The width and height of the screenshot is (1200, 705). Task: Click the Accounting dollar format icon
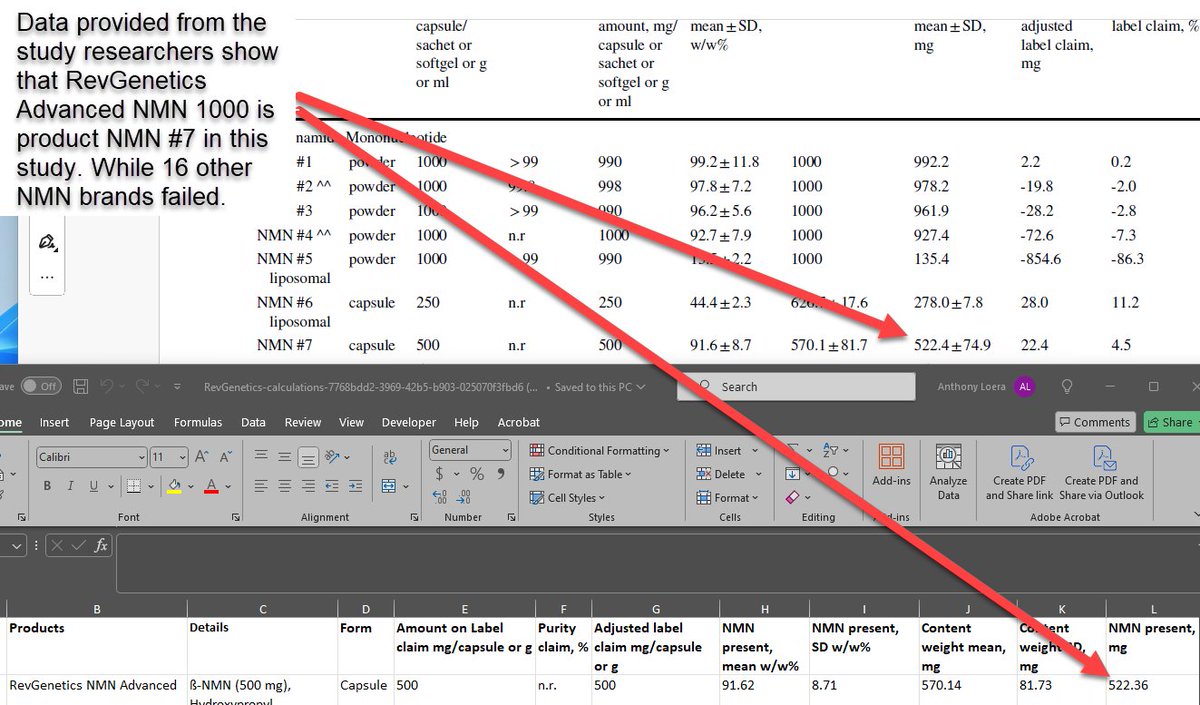[439, 473]
